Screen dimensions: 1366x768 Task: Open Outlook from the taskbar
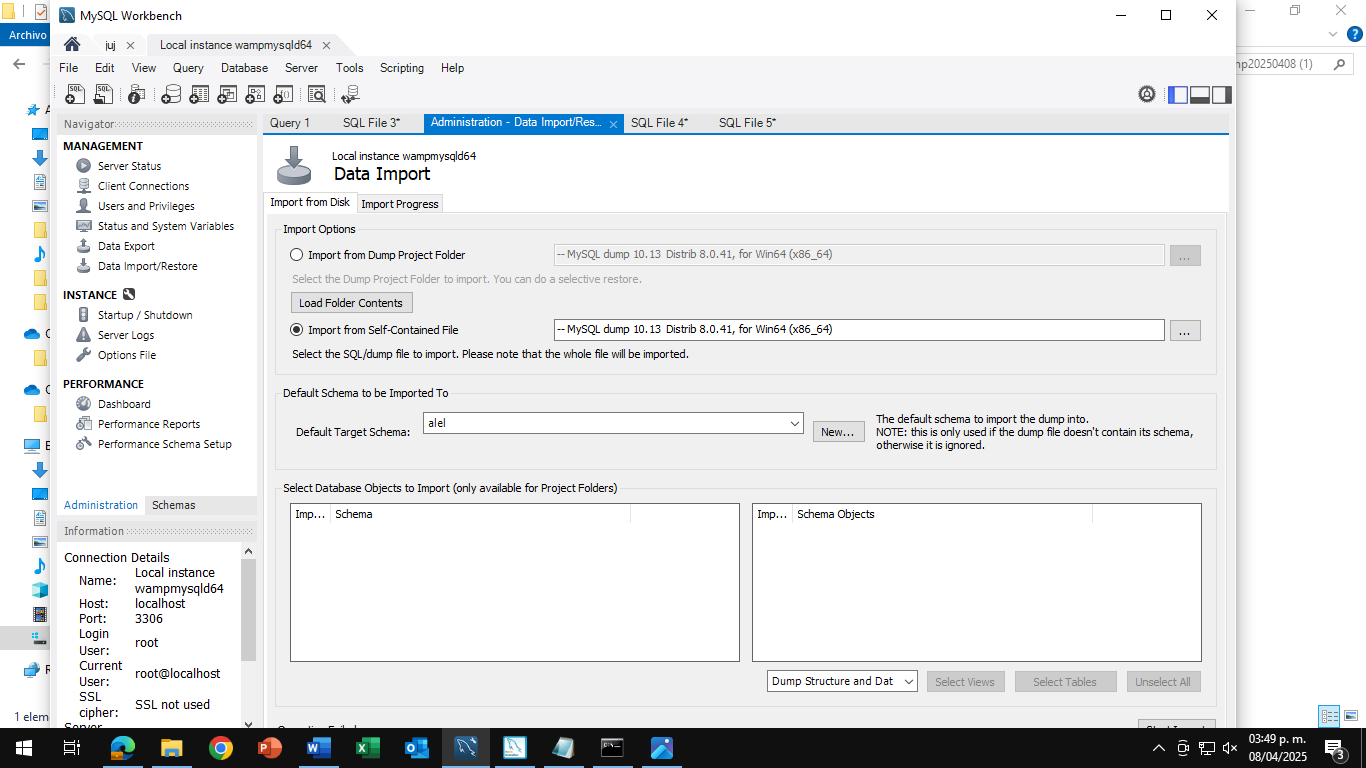pyautogui.click(x=416, y=748)
